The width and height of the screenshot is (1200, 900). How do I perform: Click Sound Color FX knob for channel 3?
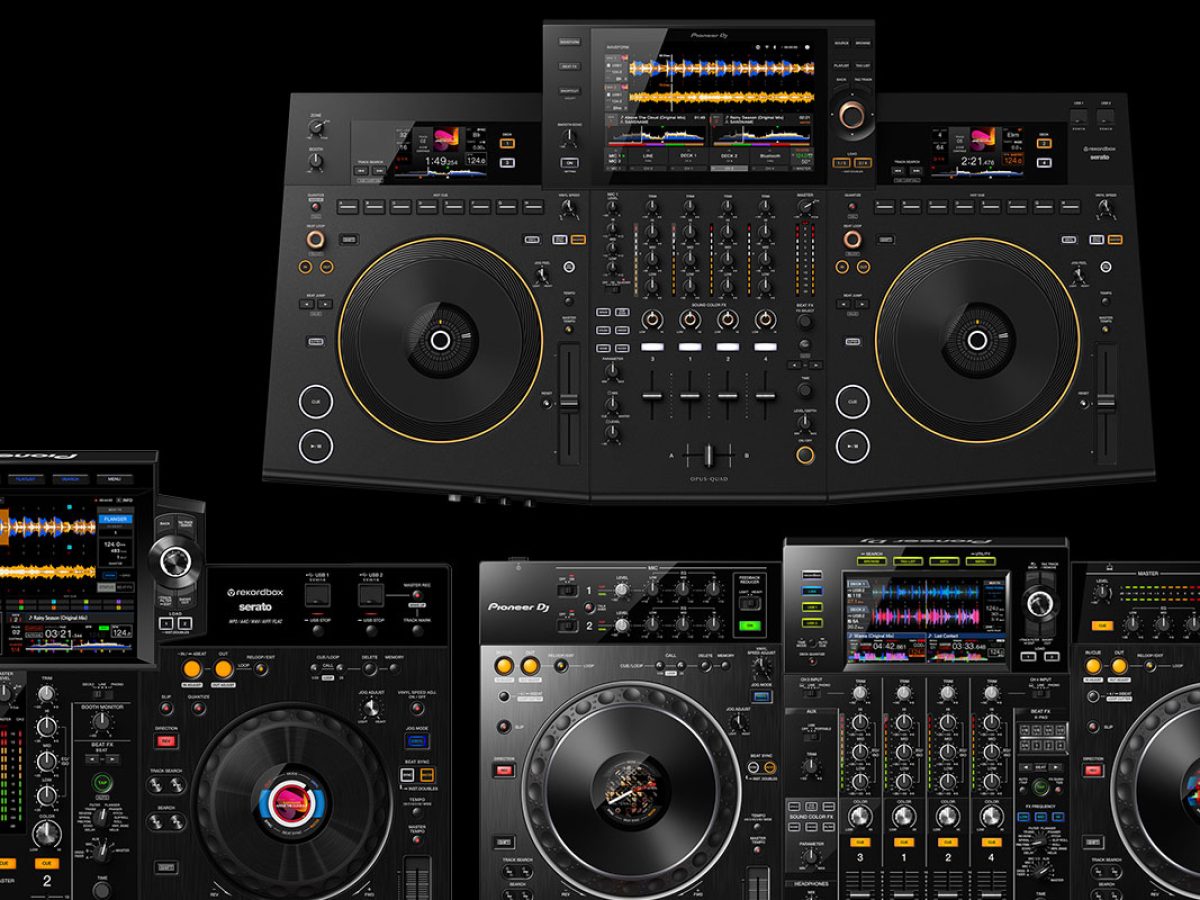[x=652, y=320]
